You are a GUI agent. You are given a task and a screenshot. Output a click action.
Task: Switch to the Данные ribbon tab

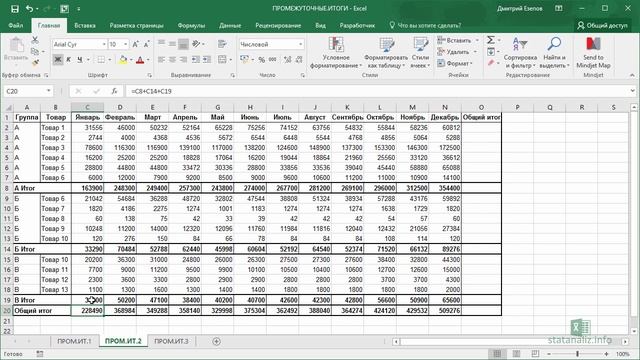point(230,25)
